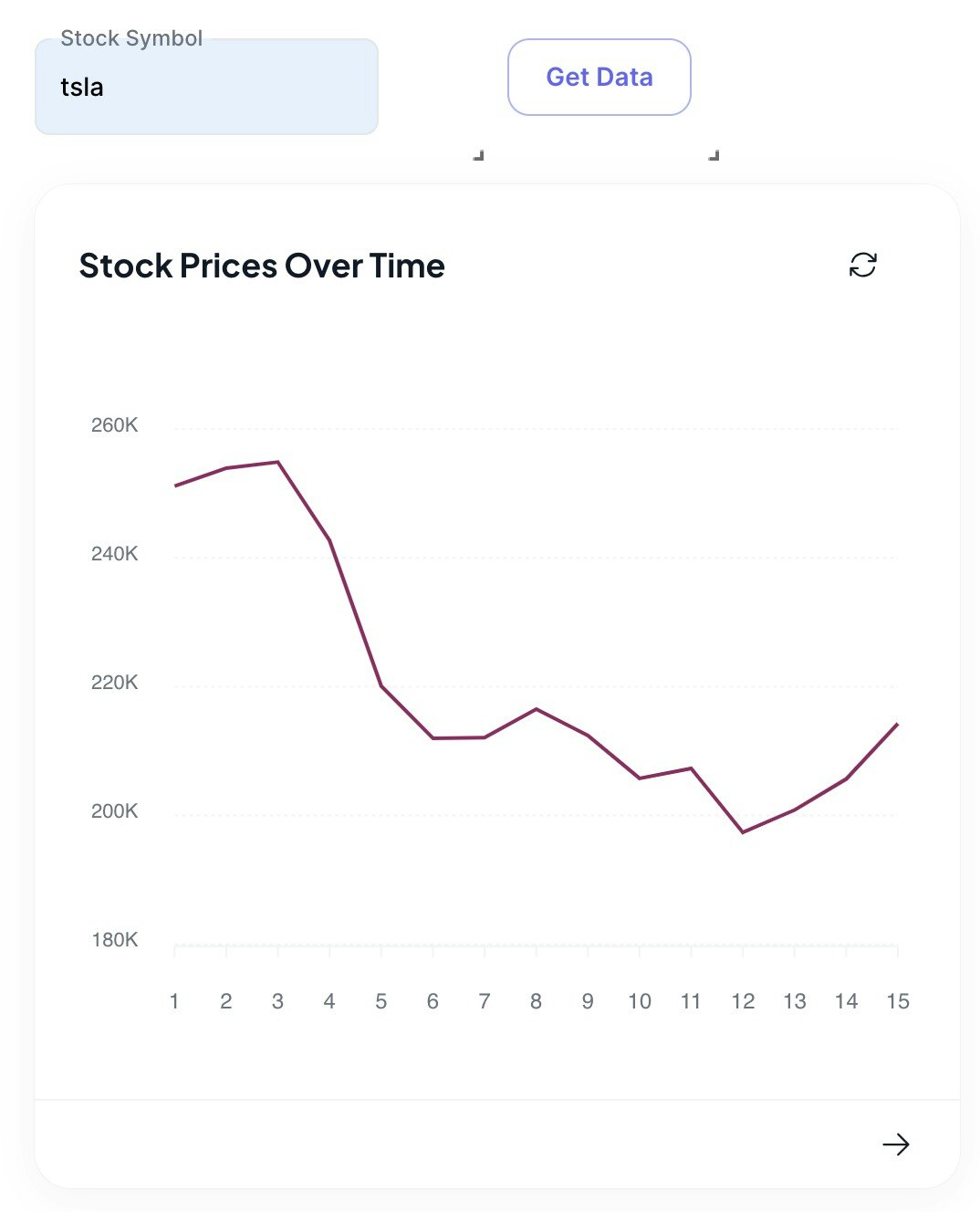The image size is (980, 1212).
Task: Click the right arrow icon below the chart
Action: click(895, 1144)
